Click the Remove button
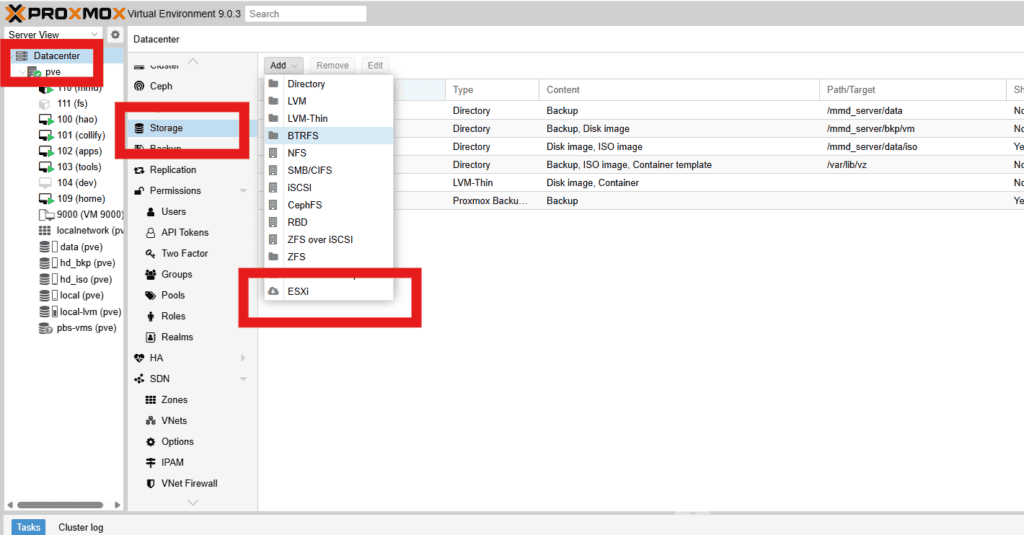Screen dimensions: 1024x535 click(x=332, y=66)
